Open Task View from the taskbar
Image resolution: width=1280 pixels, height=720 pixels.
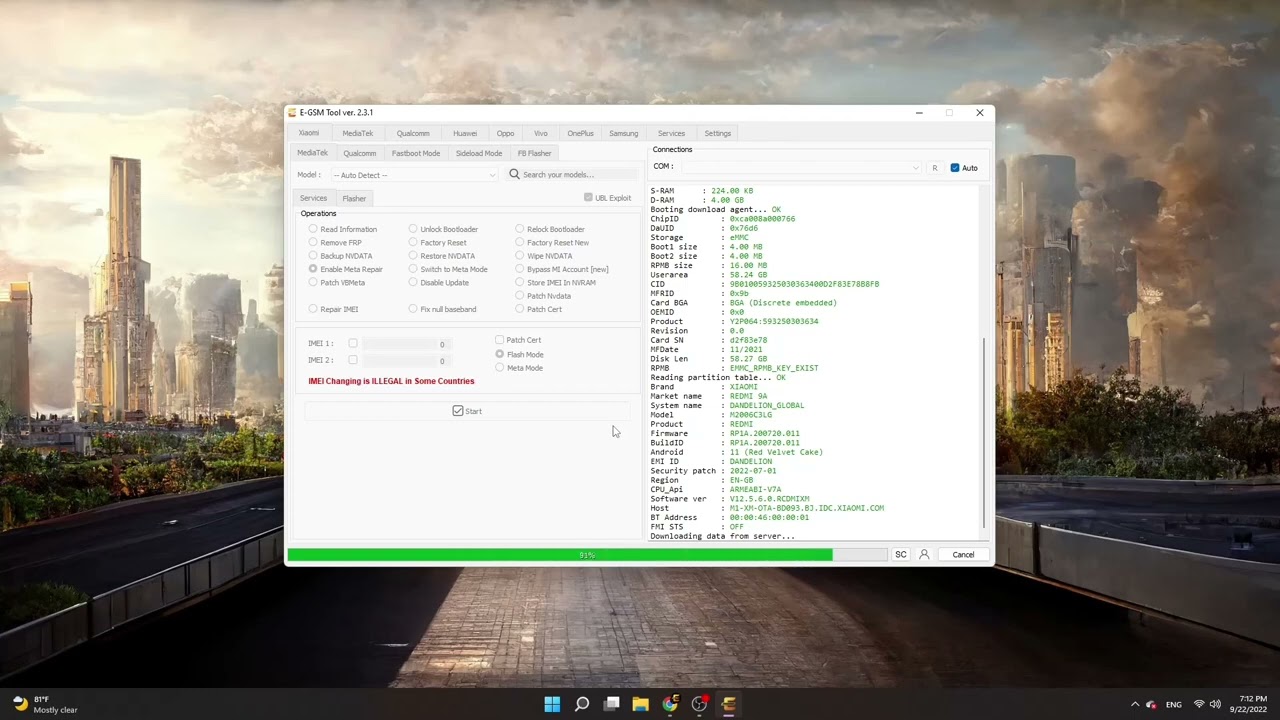coord(611,704)
